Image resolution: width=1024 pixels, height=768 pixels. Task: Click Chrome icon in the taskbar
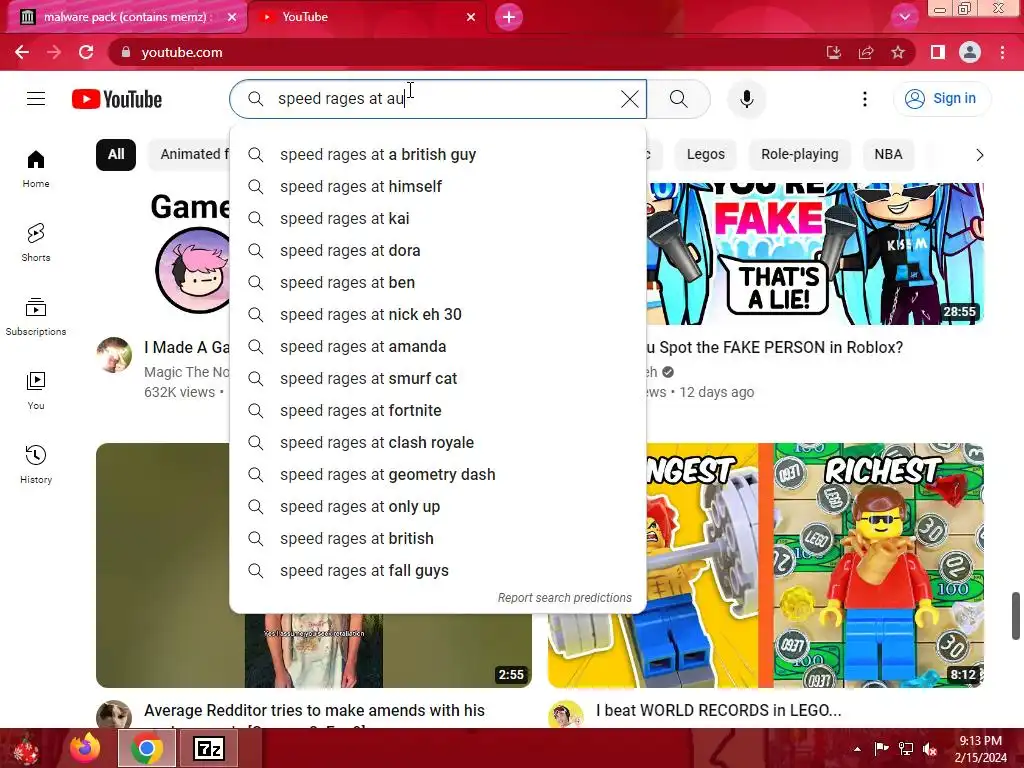[146, 748]
